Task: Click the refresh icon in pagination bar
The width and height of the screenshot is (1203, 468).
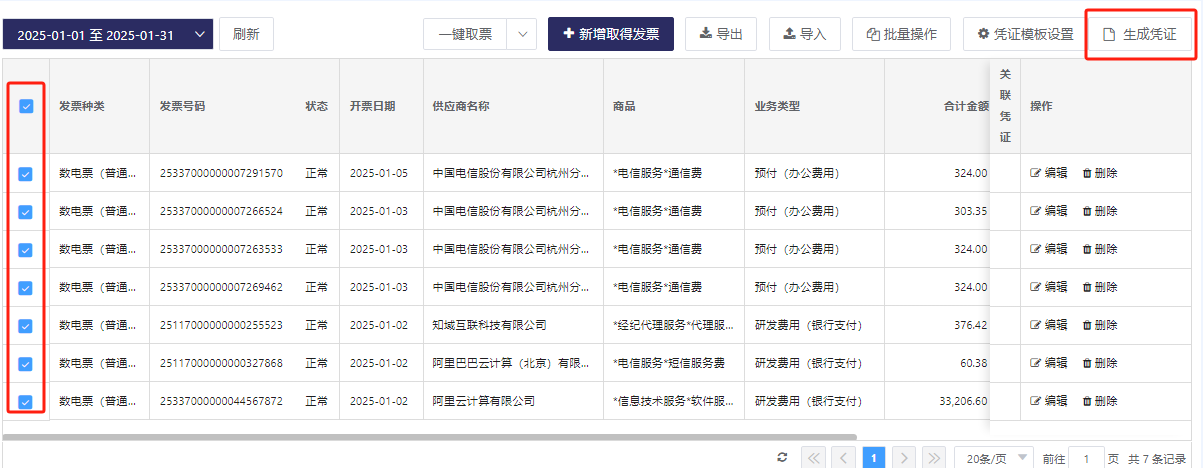Action: [x=782, y=457]
